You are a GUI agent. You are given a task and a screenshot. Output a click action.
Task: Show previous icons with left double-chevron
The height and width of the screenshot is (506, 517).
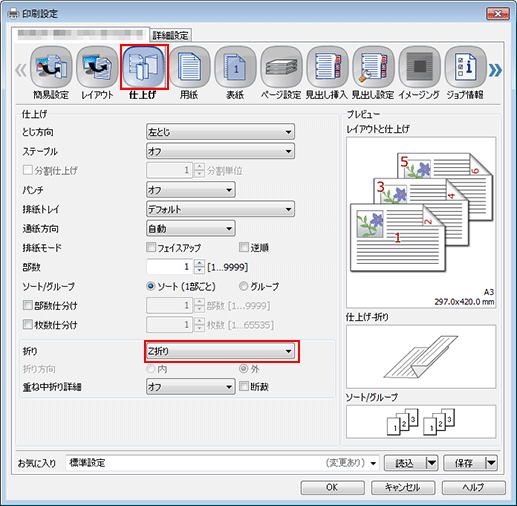click(x=21, y=70)
